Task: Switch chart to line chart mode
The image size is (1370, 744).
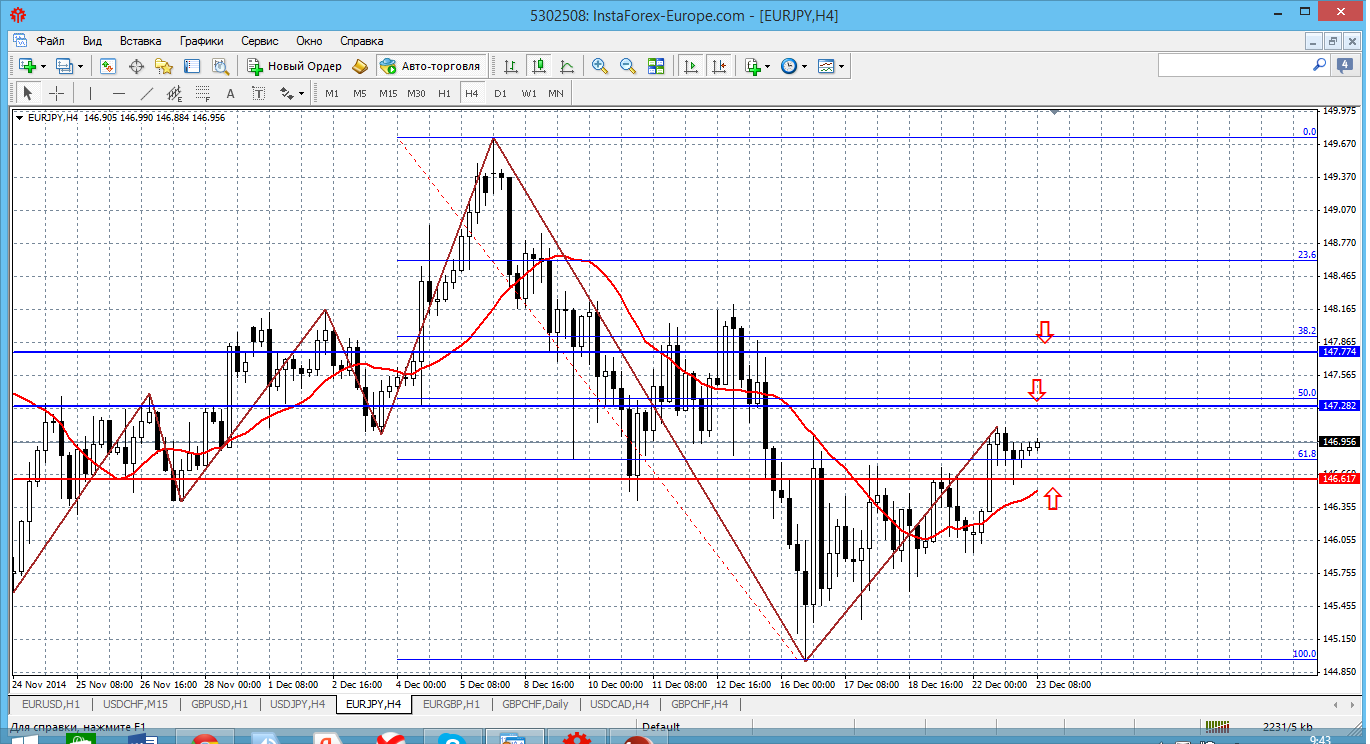Action: pyautogui.click(x=567, y=66)
